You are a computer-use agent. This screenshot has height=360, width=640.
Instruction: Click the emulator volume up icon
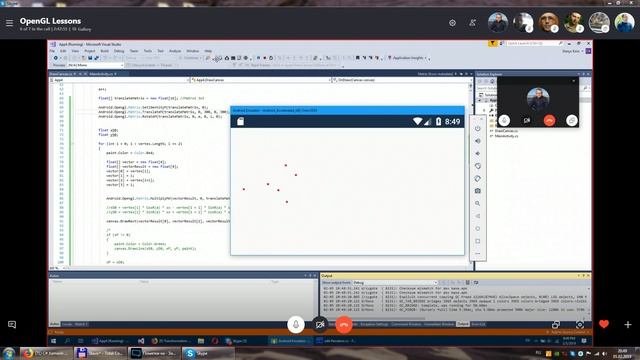point(478,141)
